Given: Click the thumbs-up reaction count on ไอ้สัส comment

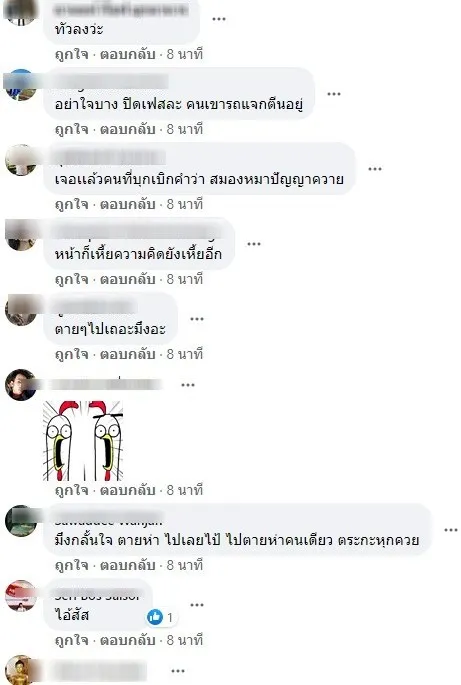Looking at the screenshot, I should (x=161, y=617).
